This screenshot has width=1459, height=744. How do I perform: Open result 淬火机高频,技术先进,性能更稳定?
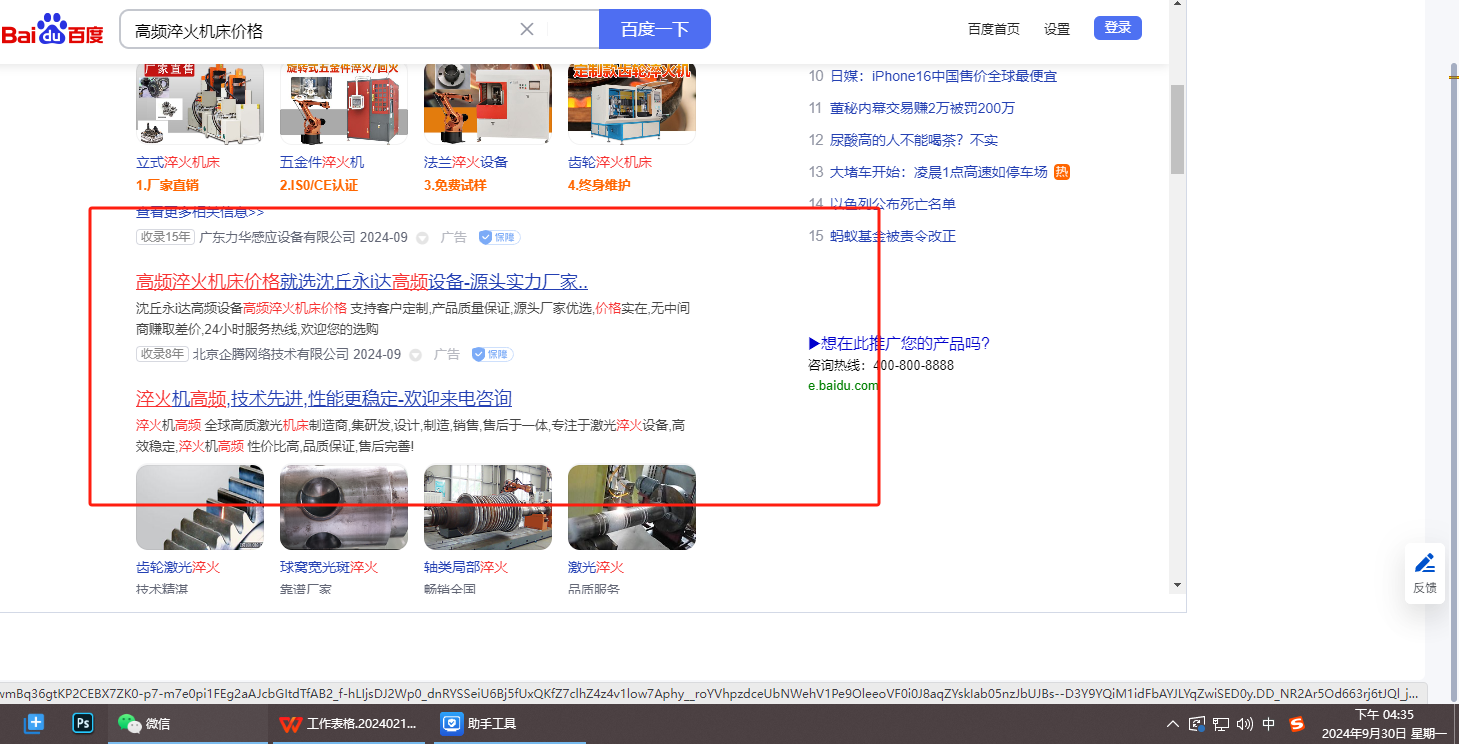point(324,399)
